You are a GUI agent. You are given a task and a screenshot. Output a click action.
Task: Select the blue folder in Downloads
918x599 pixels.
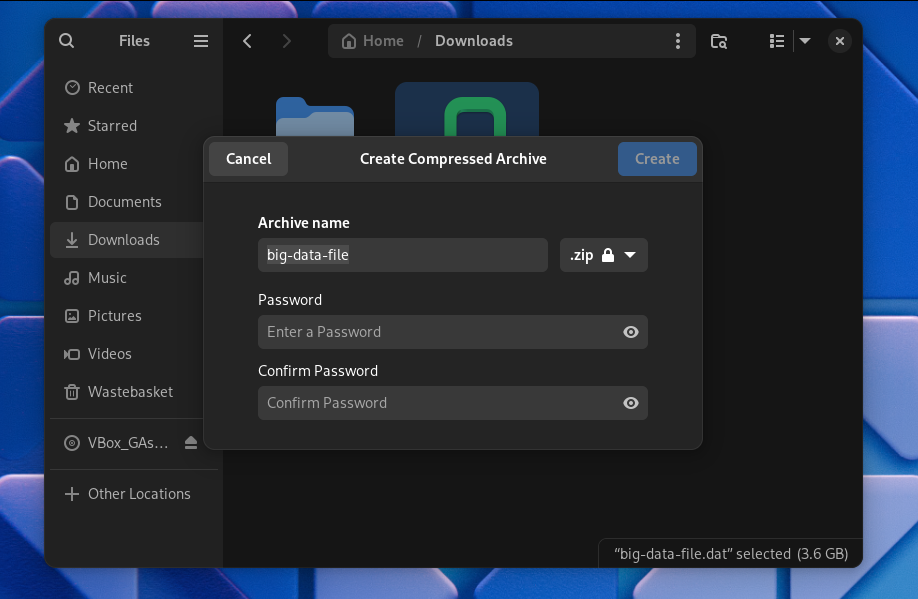point(315,116)
